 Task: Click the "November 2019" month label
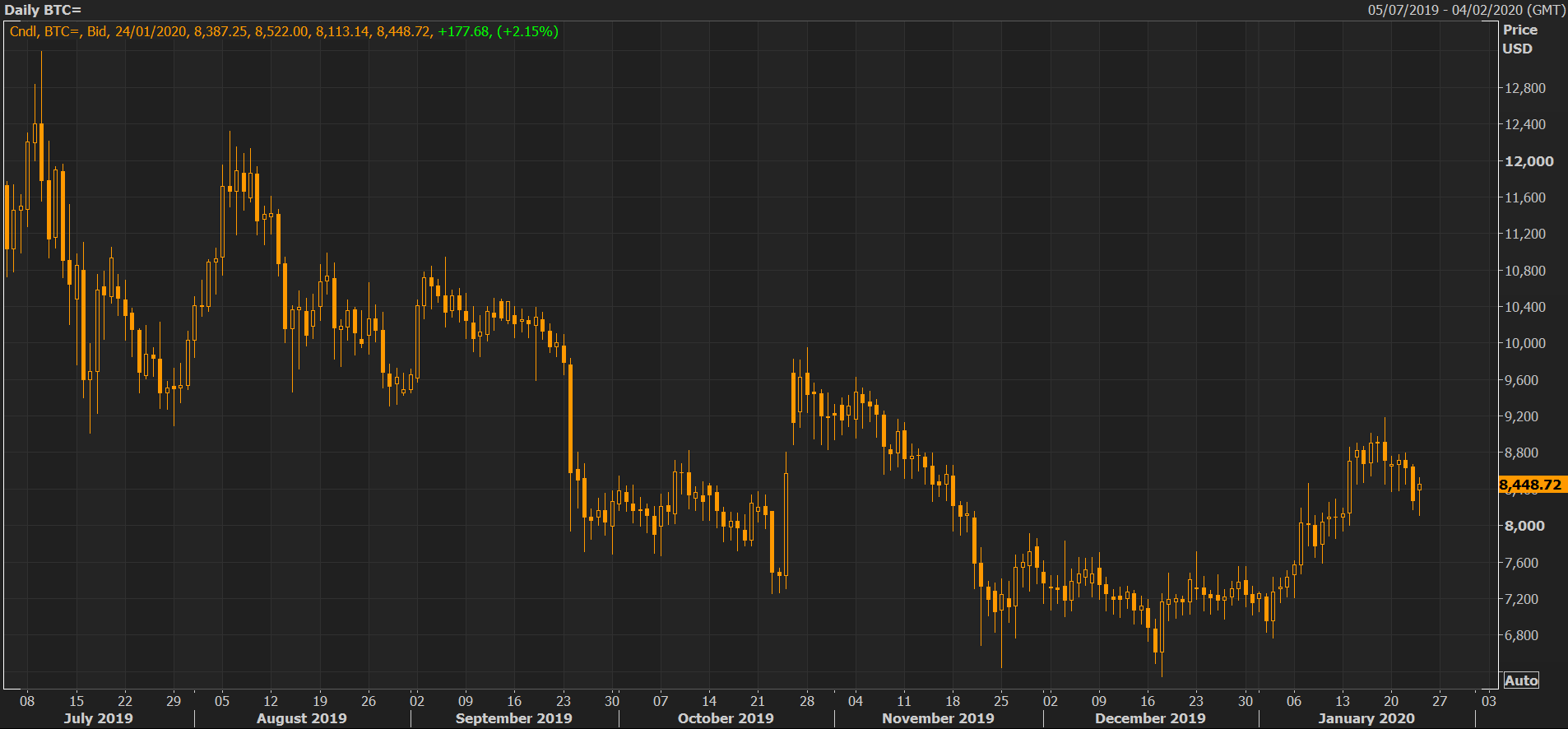pyautogui.click(x=938, y=718)
